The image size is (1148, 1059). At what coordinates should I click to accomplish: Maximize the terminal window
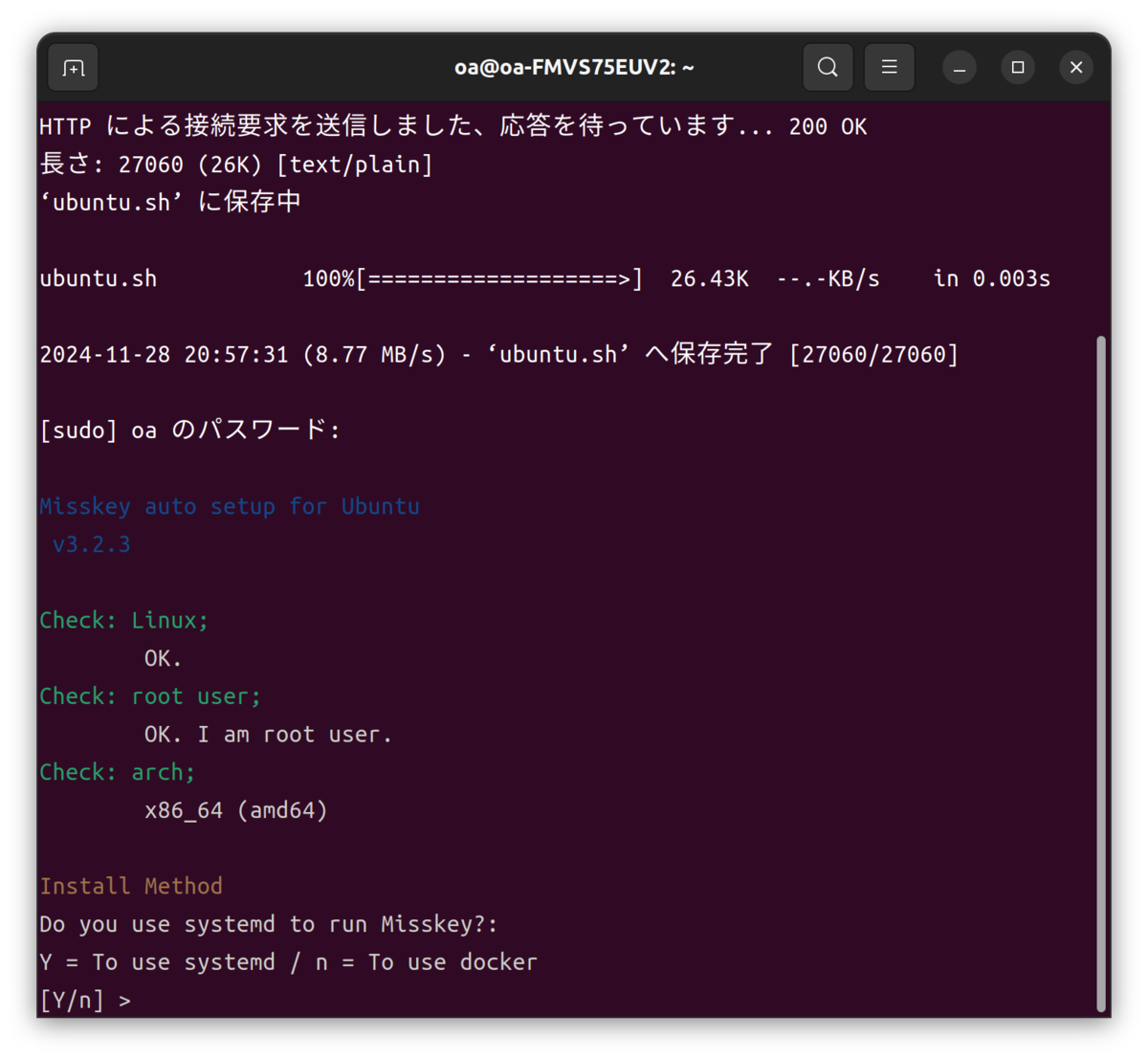(1018, 67)
